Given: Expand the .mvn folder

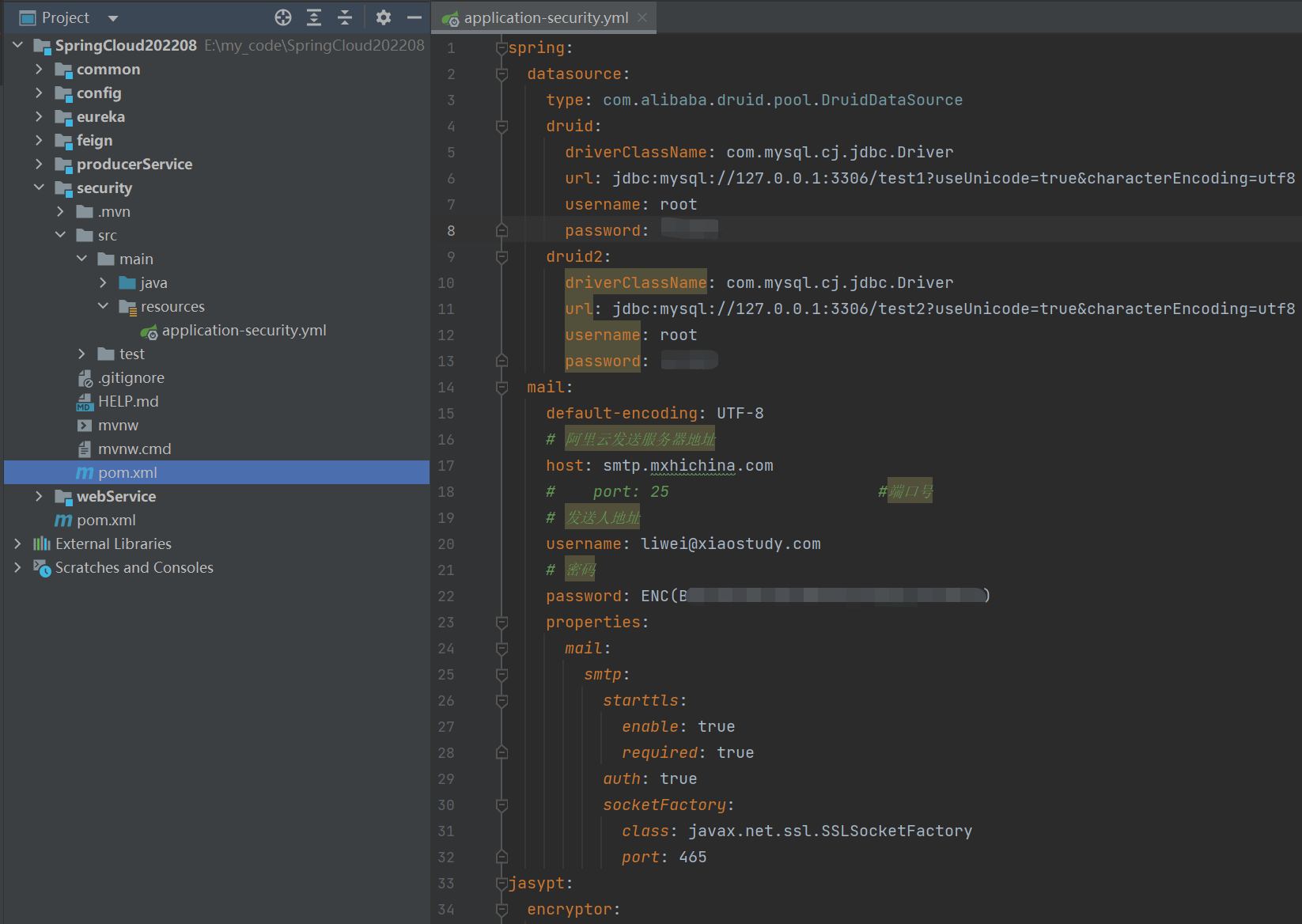Looking at the screenshot, I should 60,211.
